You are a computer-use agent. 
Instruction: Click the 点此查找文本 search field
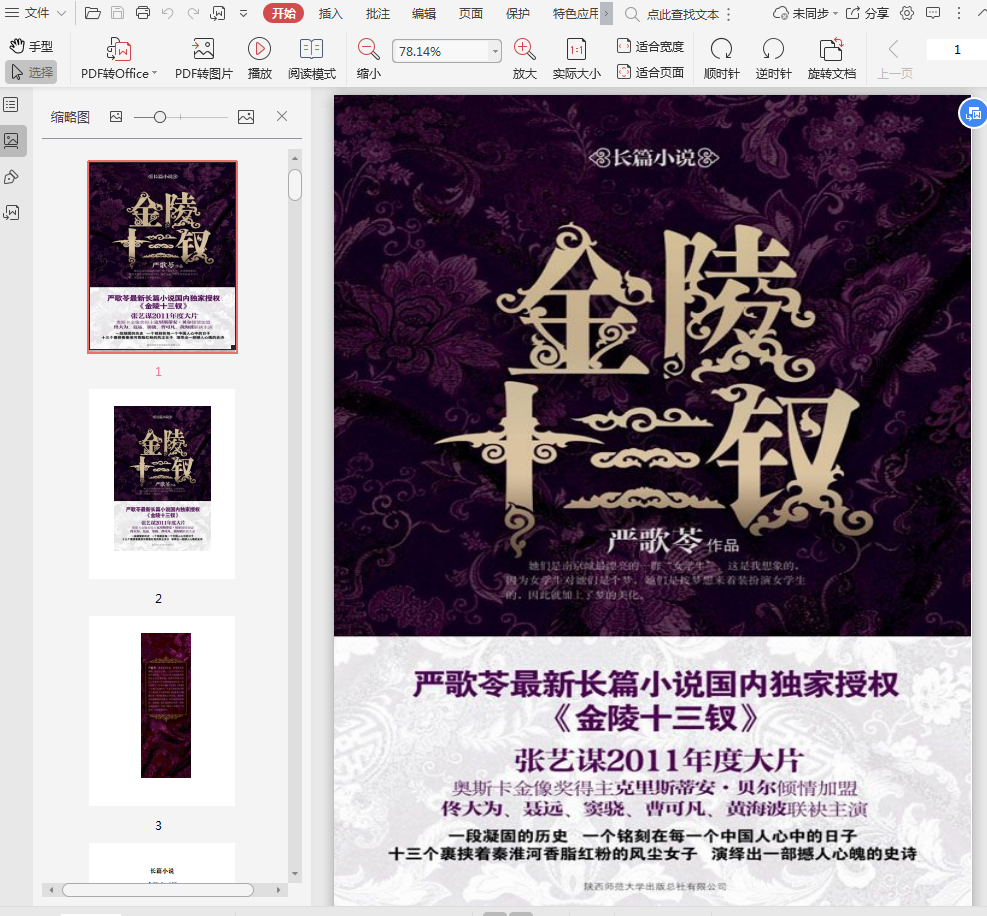(x=682, y=14)
